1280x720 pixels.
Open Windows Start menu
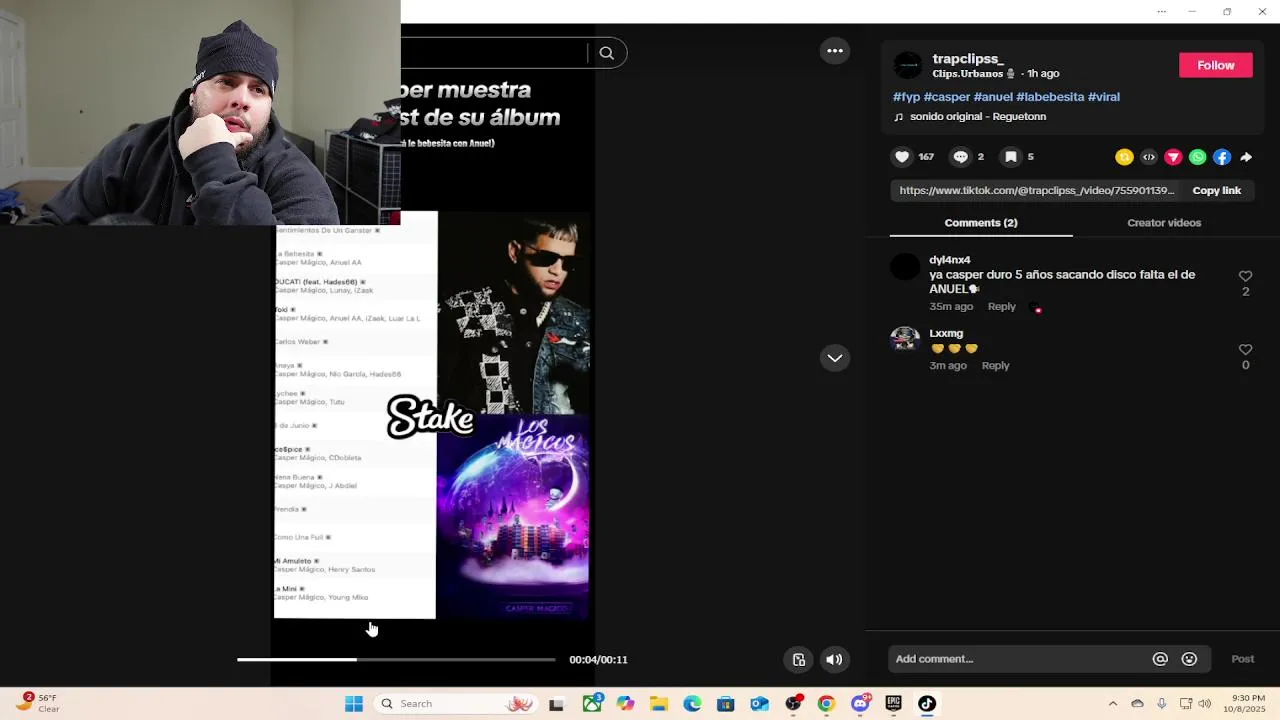(354, 704)
